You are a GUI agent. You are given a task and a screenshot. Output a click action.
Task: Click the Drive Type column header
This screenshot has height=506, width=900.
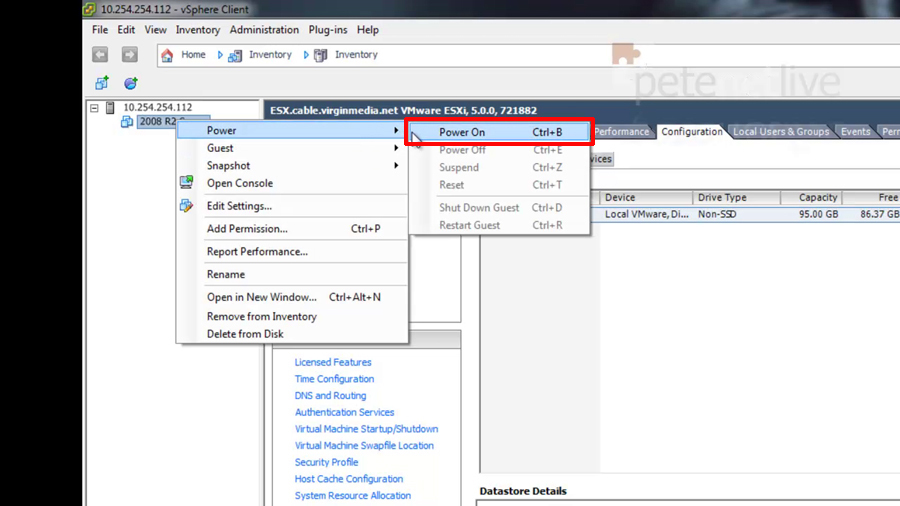click(736, 197)
